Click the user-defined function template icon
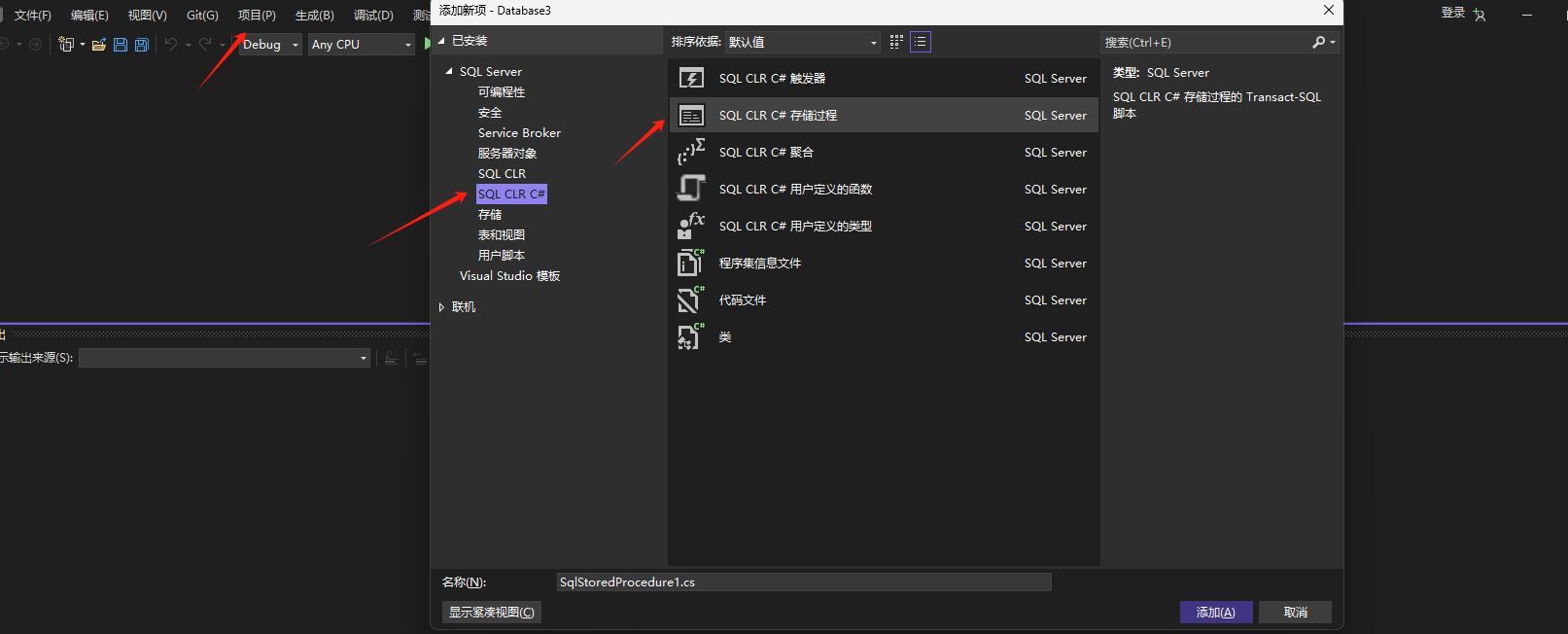The width and height of the screenshot is (1568, 634). pyautogui.click(x=691, y=190)
